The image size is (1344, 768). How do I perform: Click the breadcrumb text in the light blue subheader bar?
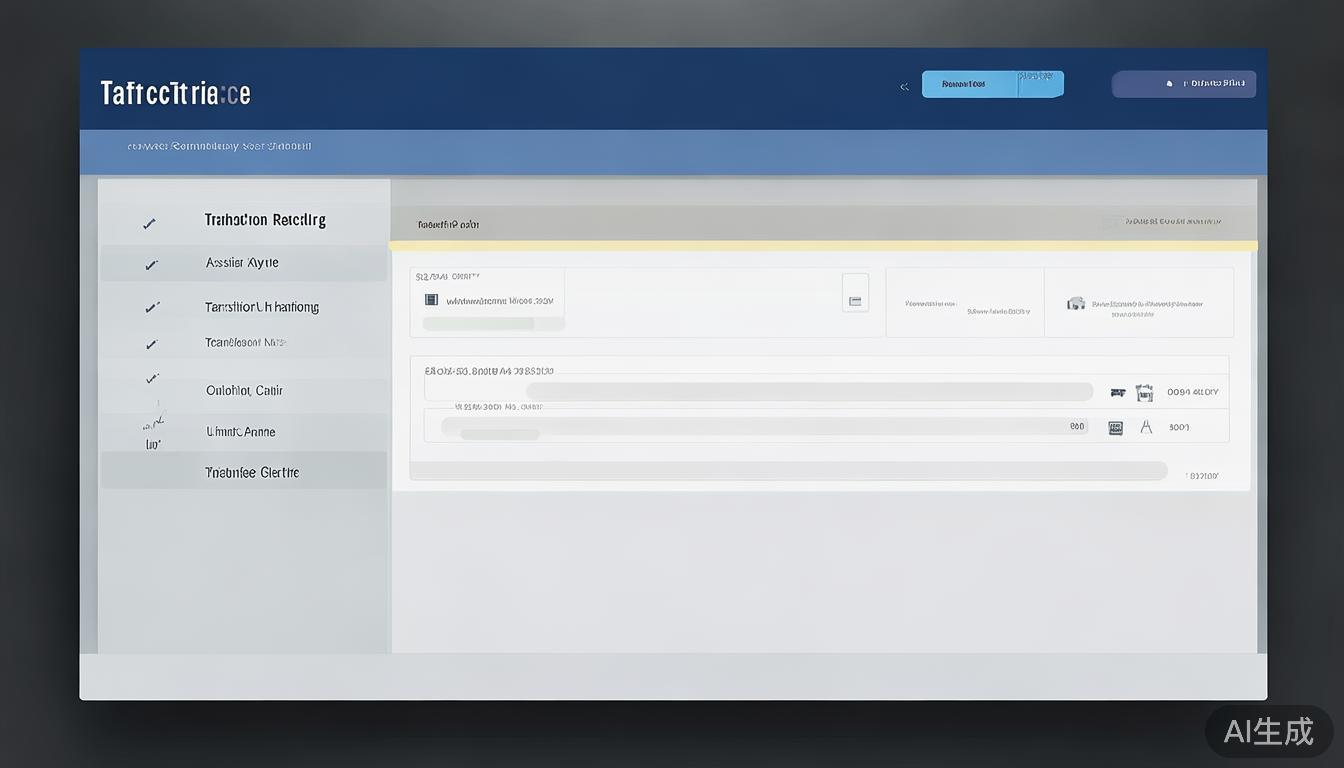(219, 146)
